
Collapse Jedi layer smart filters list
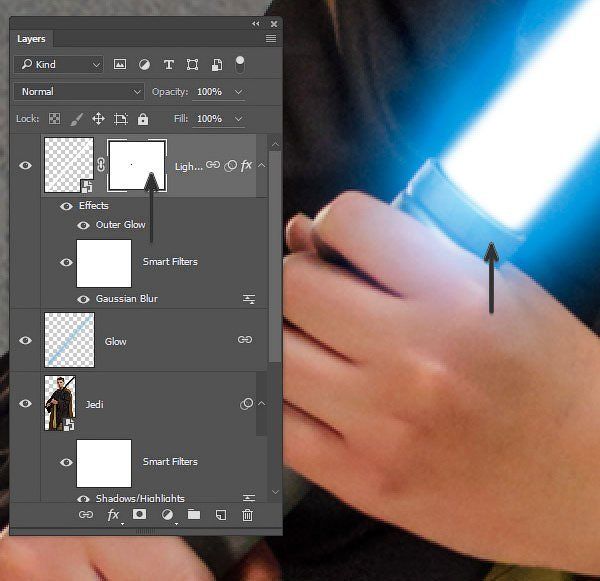click(x=262, y=403)
